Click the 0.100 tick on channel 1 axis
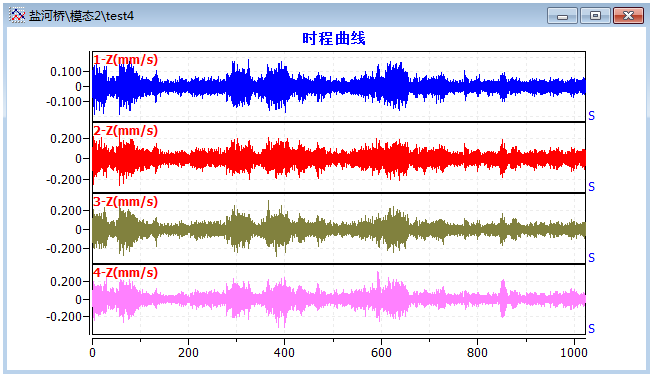 pos(66,71)
